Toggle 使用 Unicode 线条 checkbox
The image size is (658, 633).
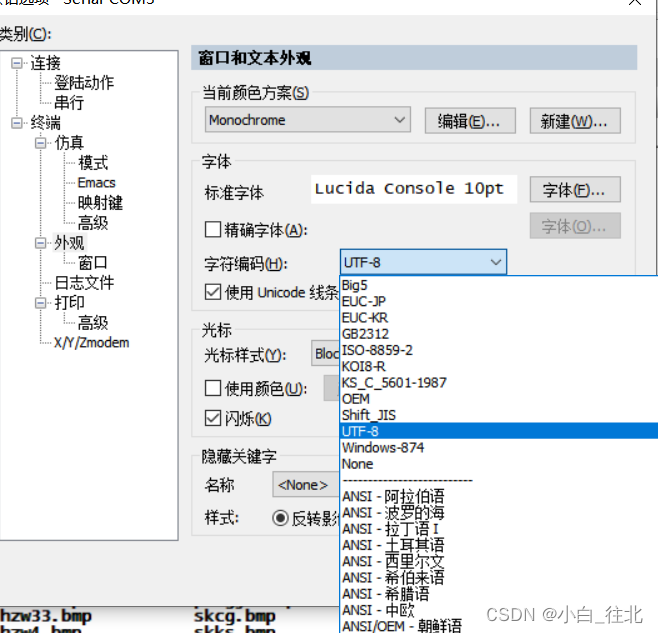click(x=213, y=292)
